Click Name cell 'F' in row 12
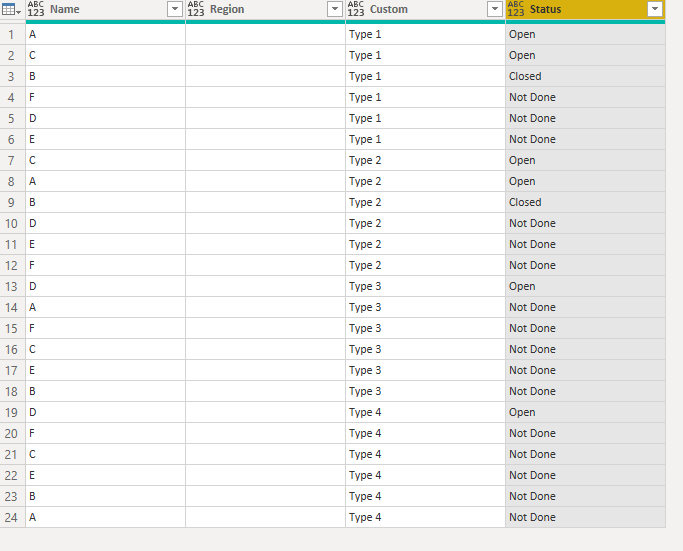 click(x=105, y=265)
